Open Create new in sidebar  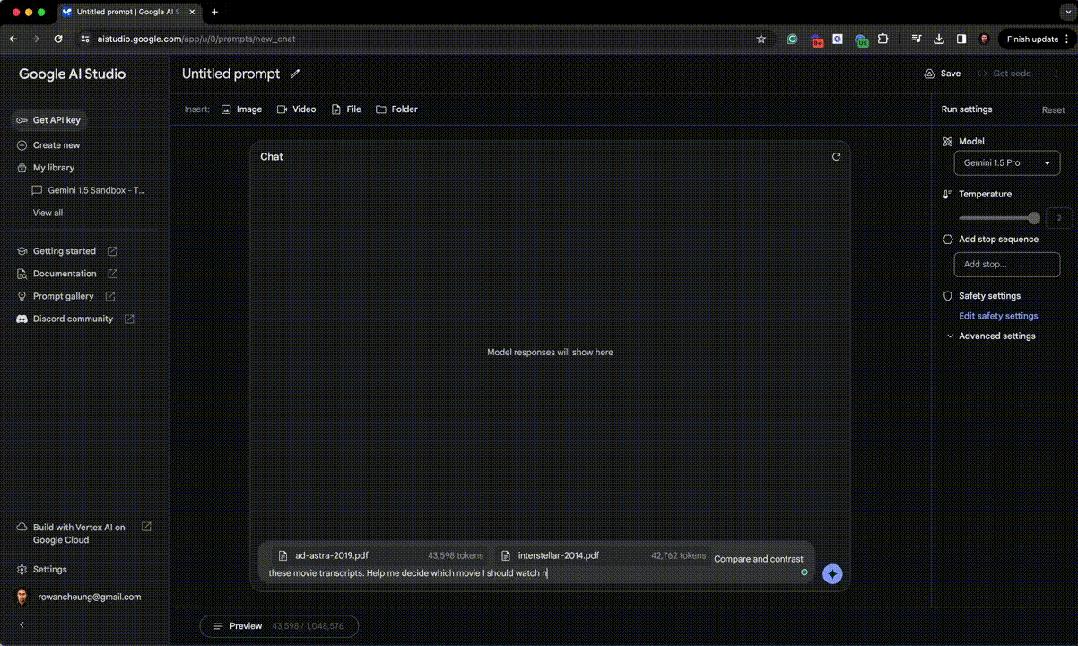pos(56,145)
